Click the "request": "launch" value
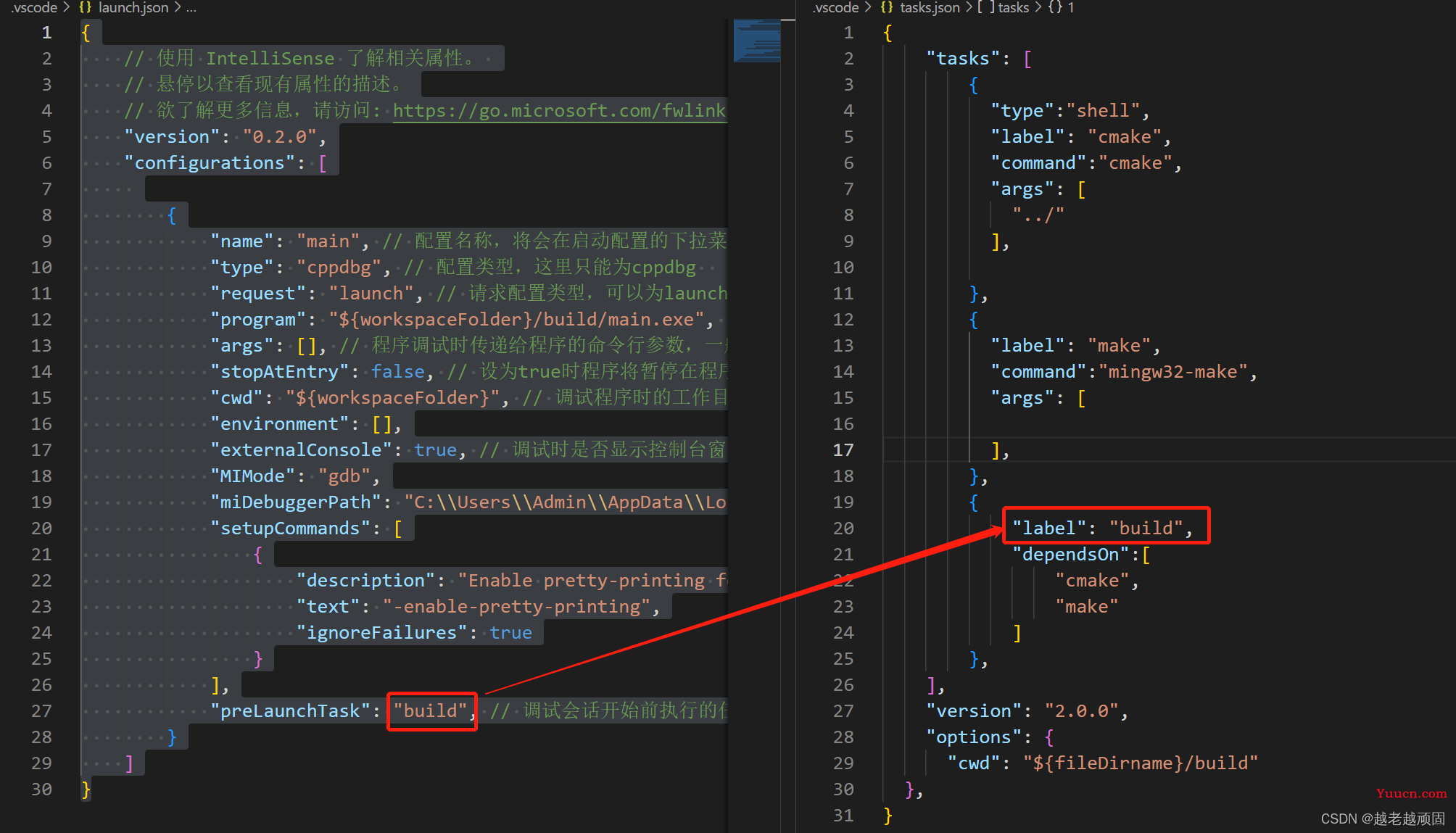The width and height of the screenshot is (1456, 833). click(371, 293)
